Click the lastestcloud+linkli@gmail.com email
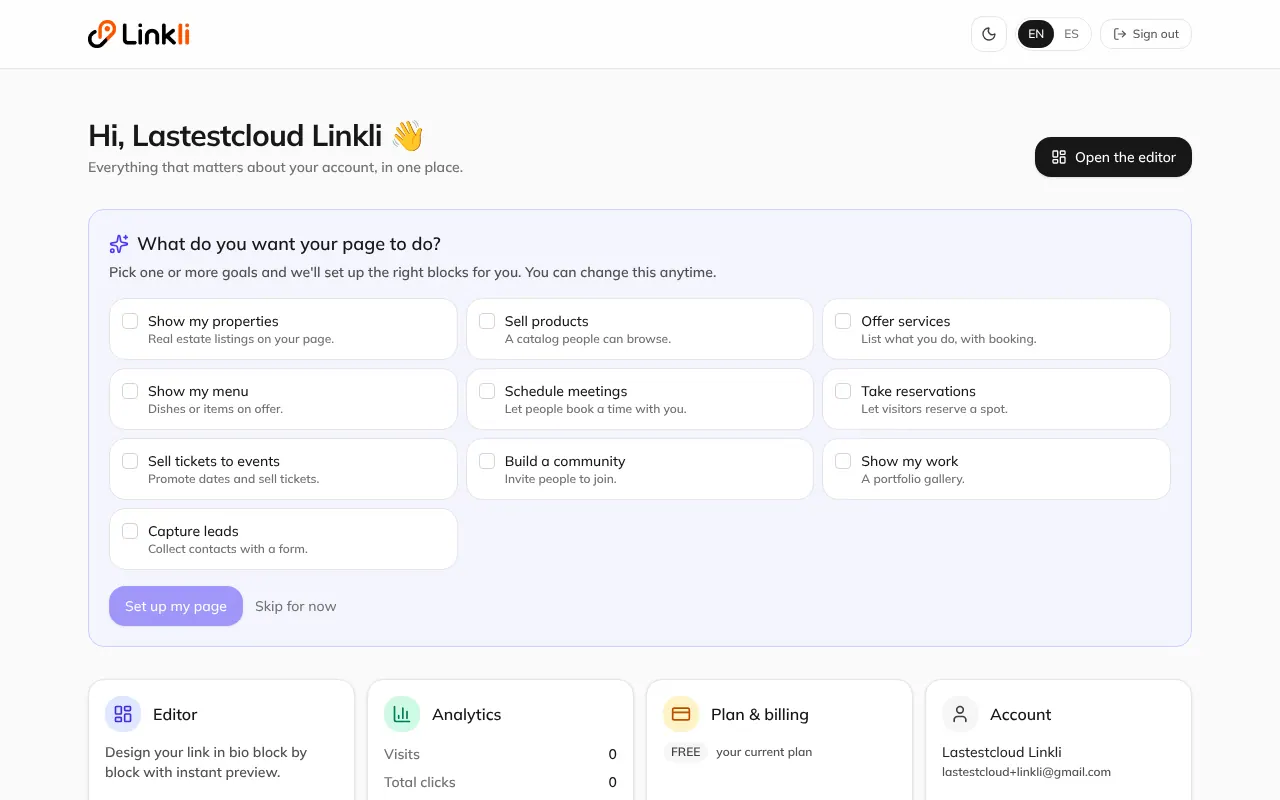This screenshot has width=1280, height=800. point(1026,772)
